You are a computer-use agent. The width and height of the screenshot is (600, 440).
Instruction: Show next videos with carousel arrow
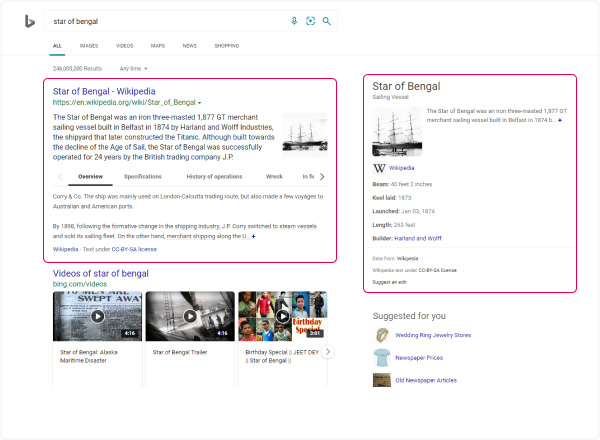tap(328, 352)
